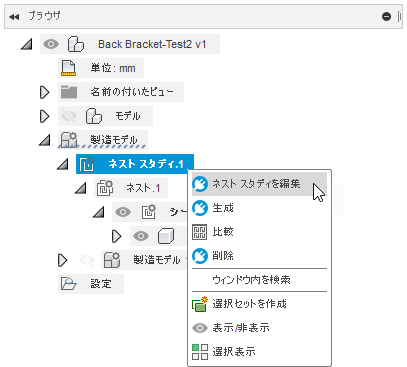Click the ネスト スタディ.1 study icon
407x367 pixels.
click(87, 164)
